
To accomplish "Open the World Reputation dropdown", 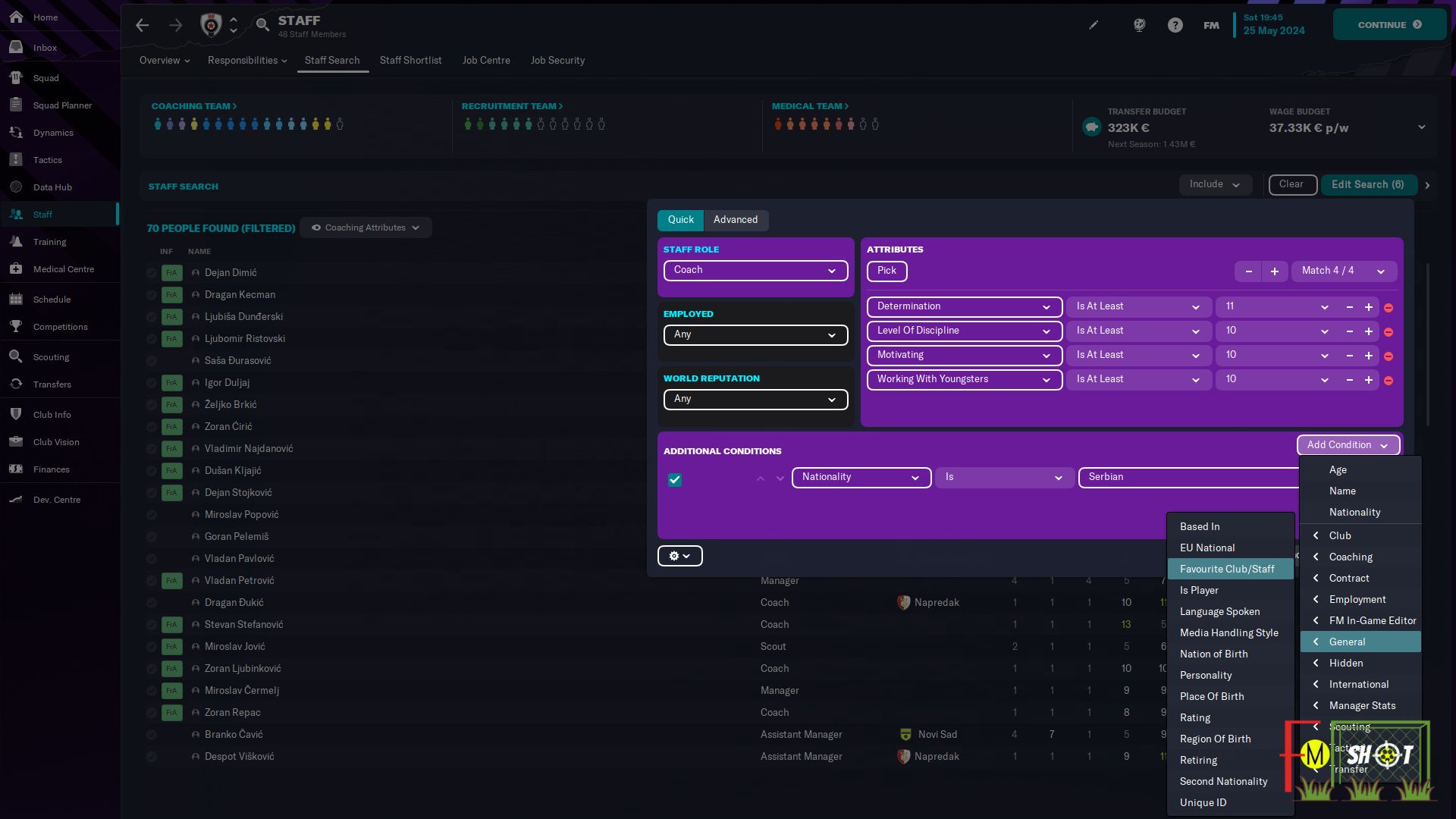I will 755,400.
